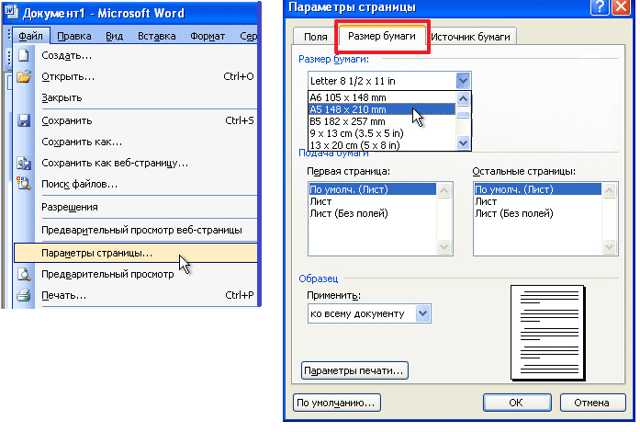Select Лист under Первая страница
The height and width of the screenshot is (432, 640).
372,201
